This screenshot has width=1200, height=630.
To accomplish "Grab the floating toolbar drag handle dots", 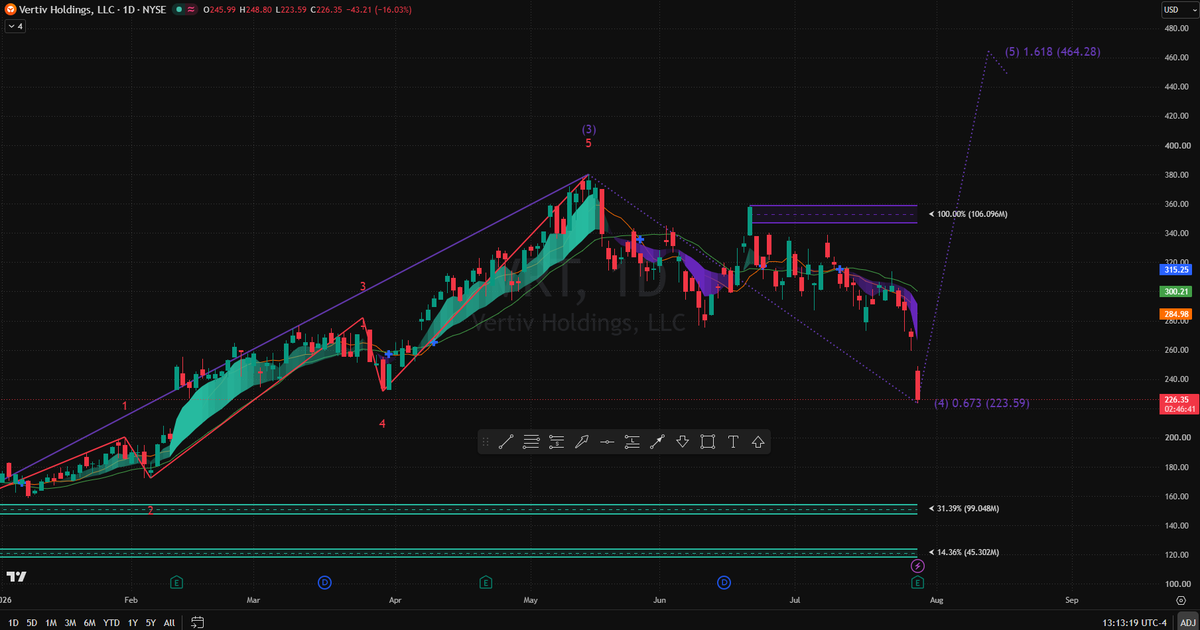I will (x=486, y=442).
